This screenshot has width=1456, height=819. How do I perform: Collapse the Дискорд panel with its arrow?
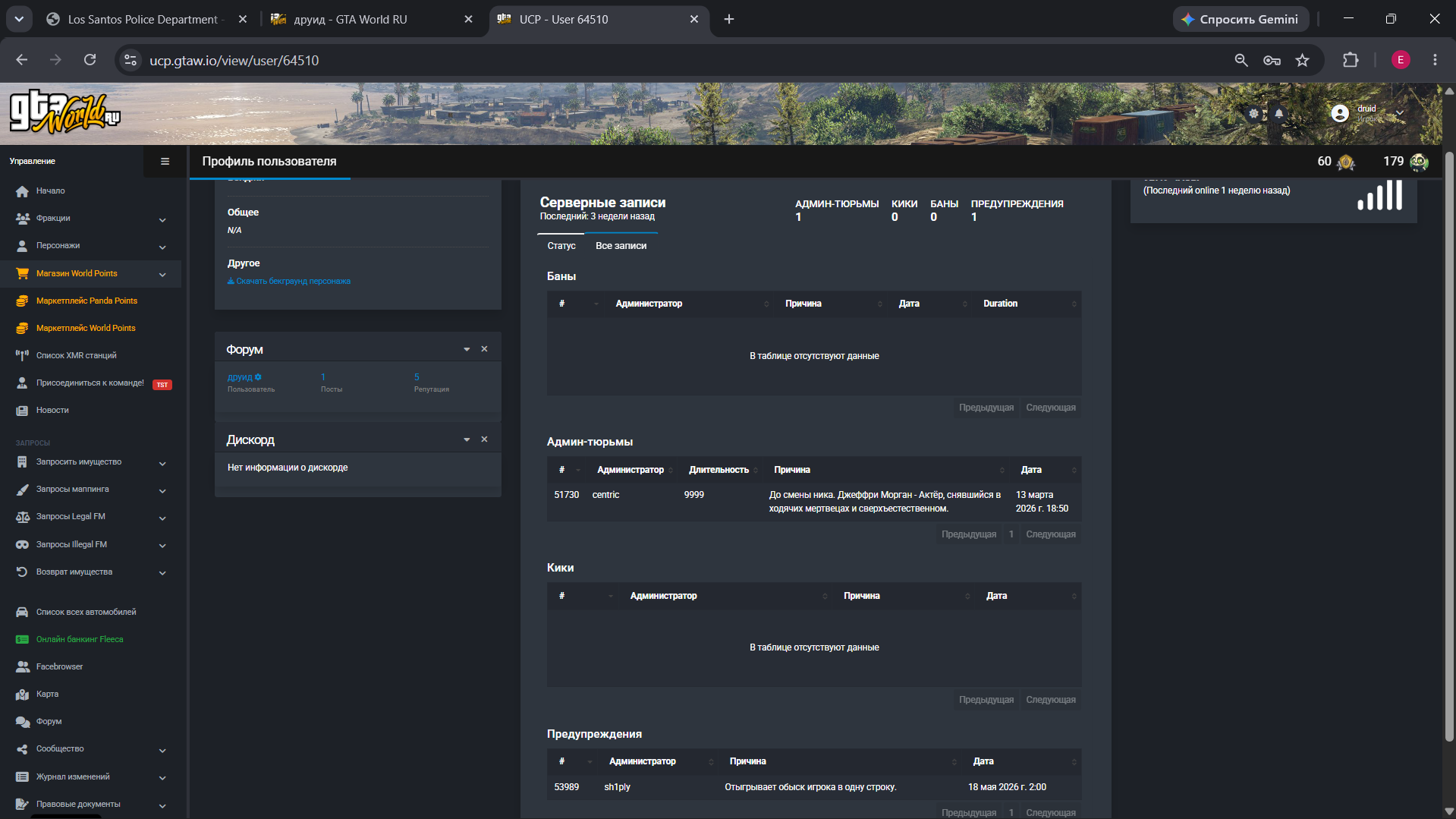click(467, 439)
